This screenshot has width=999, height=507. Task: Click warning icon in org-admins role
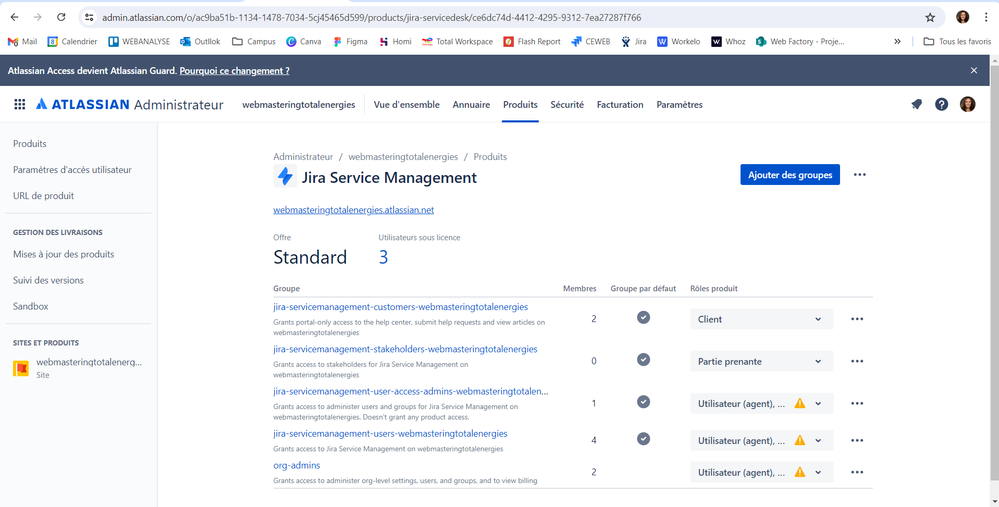800,472
